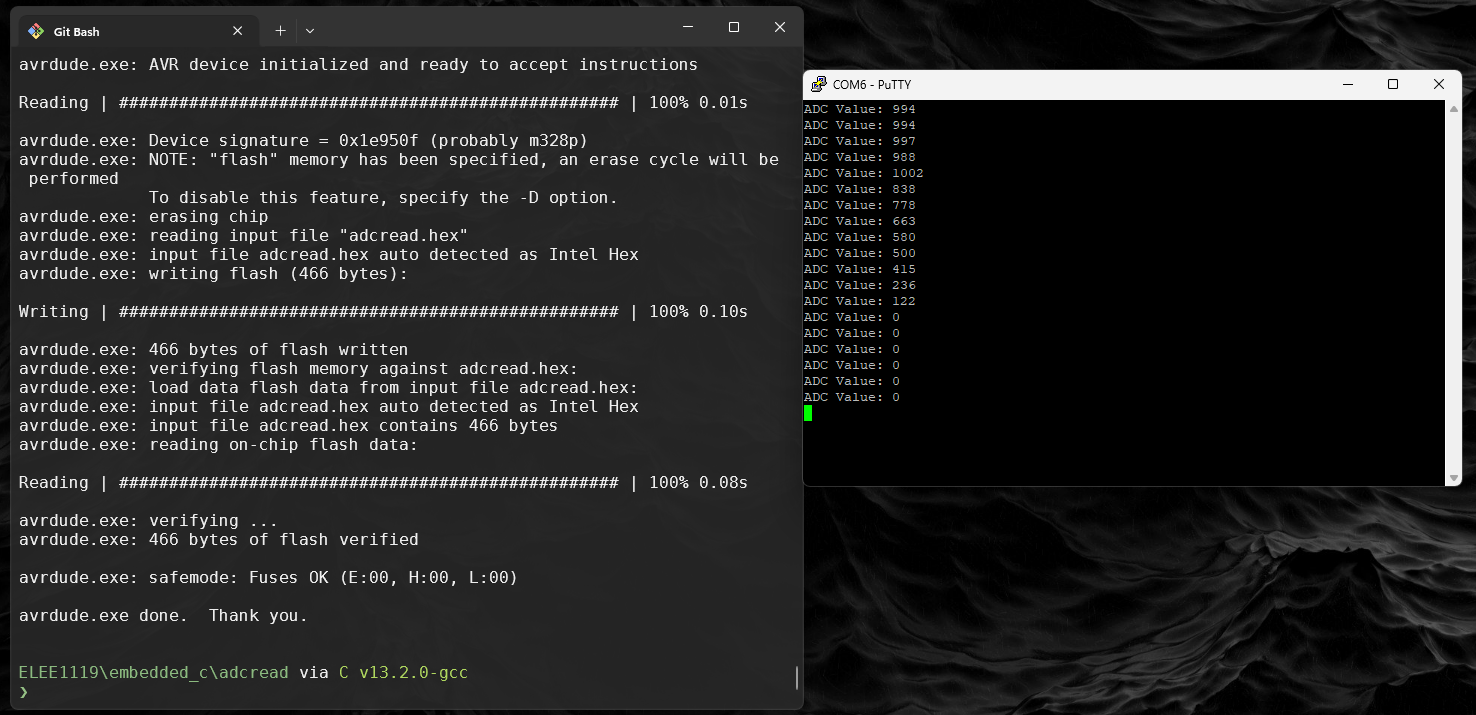Image resolution: width=1476 pixels, height=715 pixels.
Task: Click the Reading progress bar 0.01s line
Action: tap(383, 102)
